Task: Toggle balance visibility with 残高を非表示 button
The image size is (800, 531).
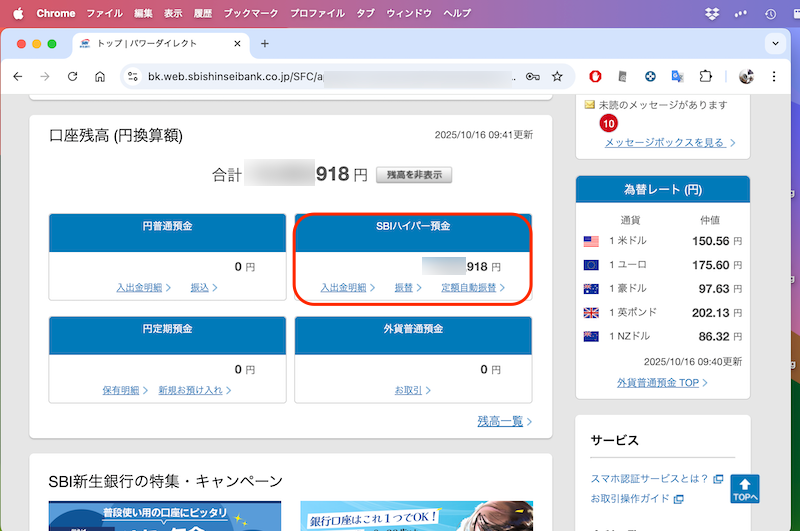Action: (414, 175)
